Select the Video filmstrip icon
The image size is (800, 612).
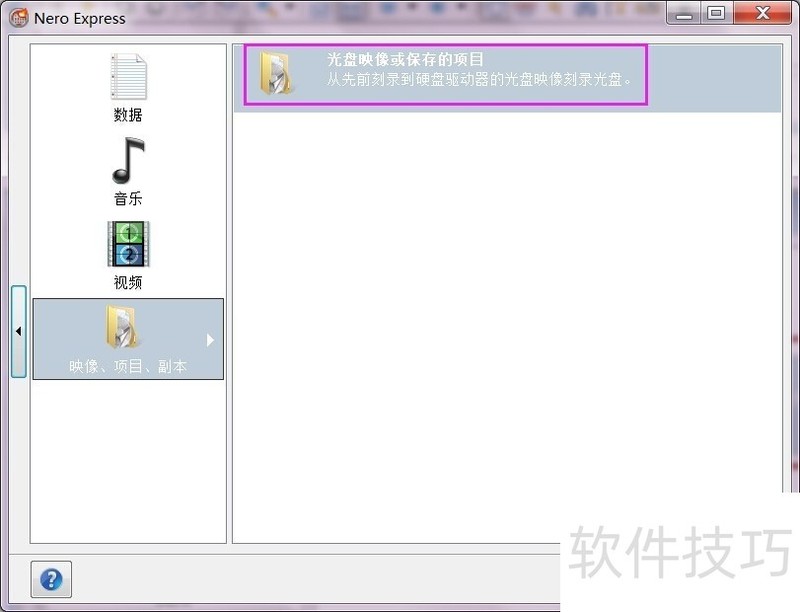[128, 245]
